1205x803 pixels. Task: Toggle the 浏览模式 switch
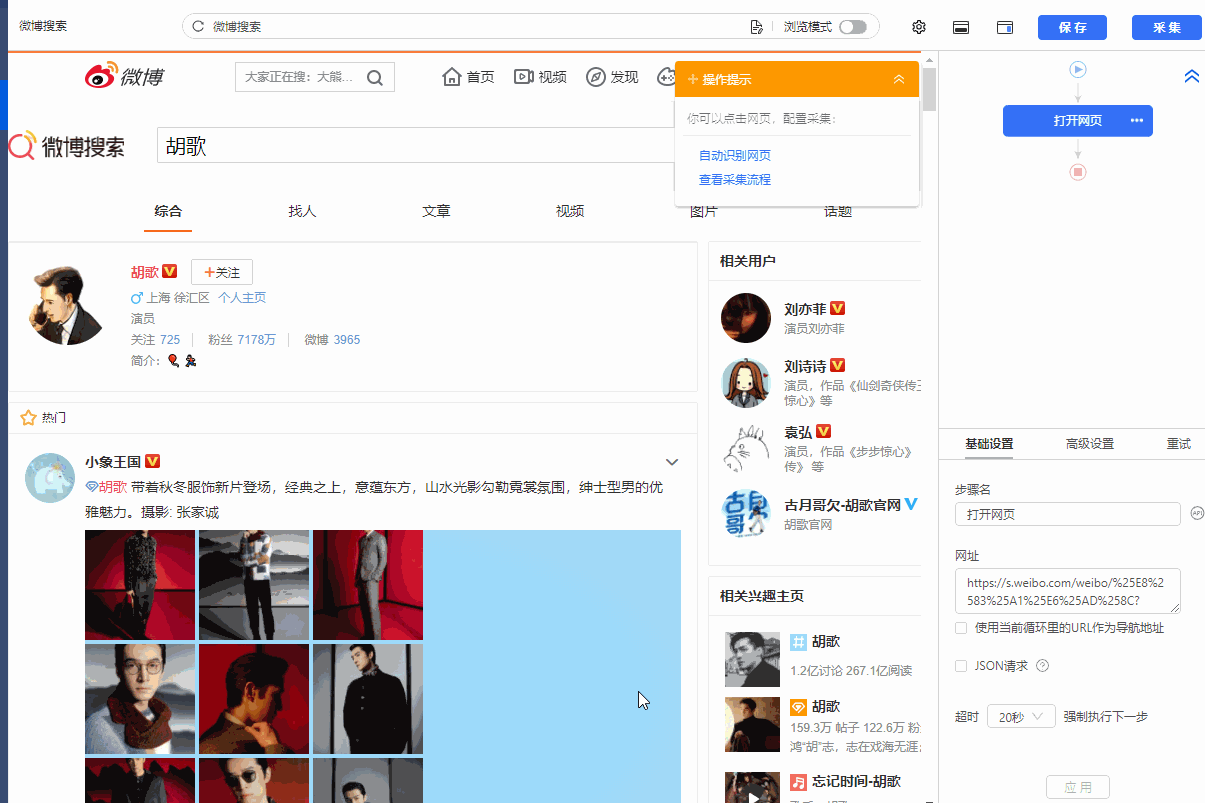pyautogui.click(x=853, y=27)
